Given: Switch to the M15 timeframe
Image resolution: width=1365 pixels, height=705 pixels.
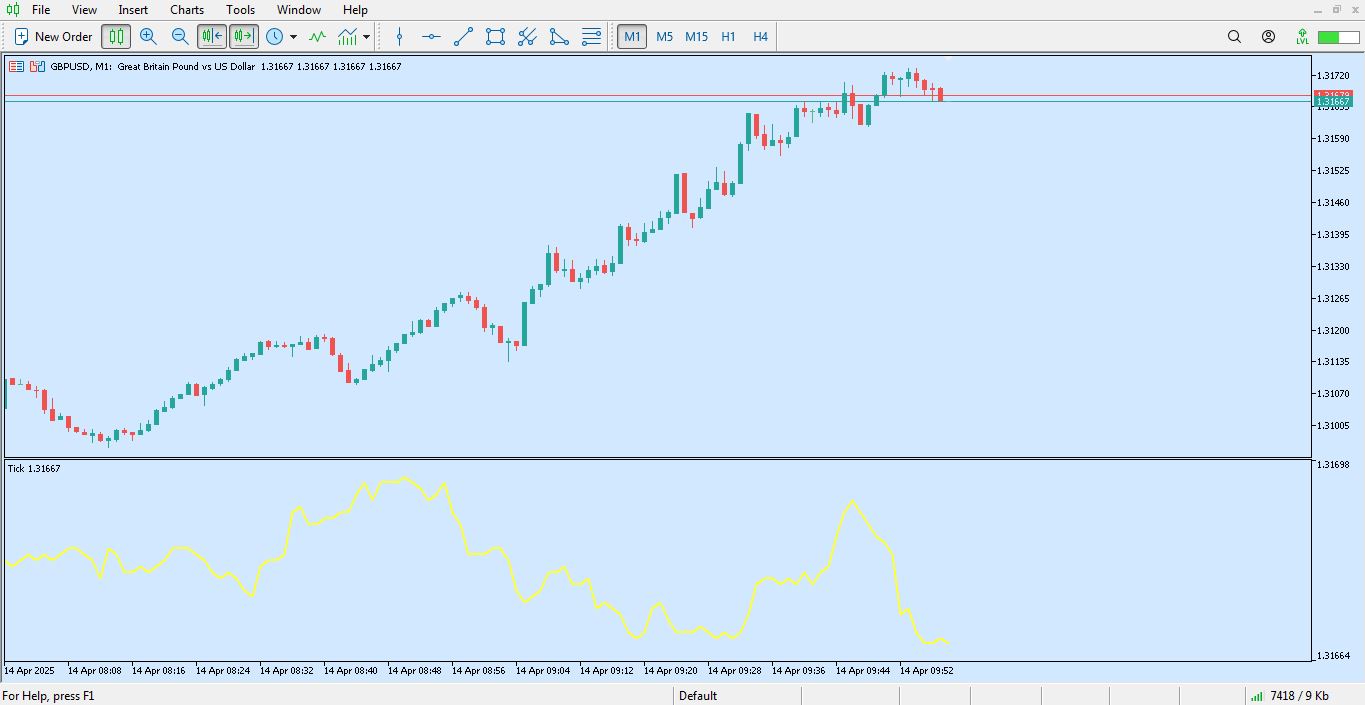Looking at the screenshot, I should [696, 37].
